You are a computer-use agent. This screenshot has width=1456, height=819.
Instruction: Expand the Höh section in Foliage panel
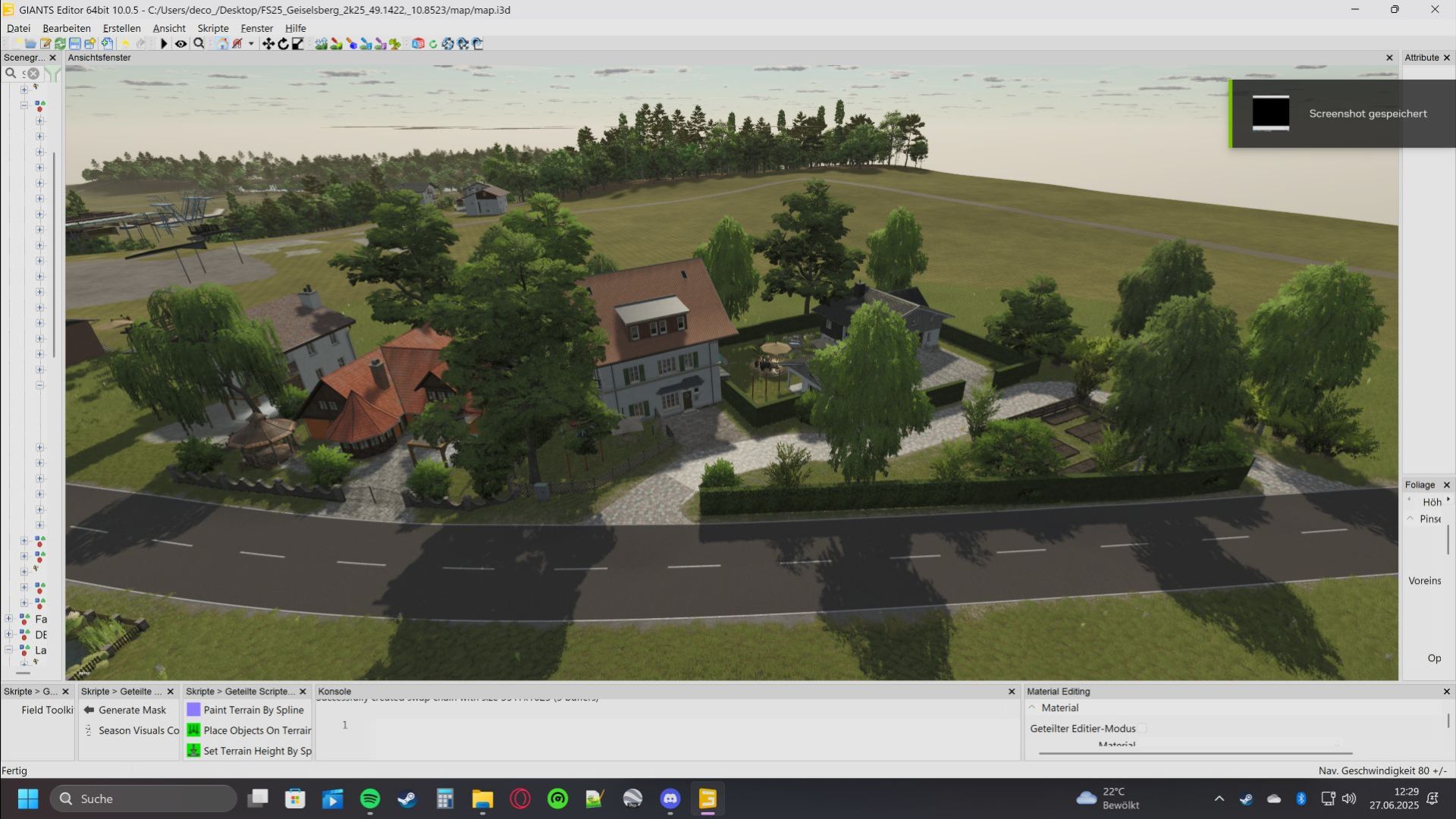(1448, 500)
